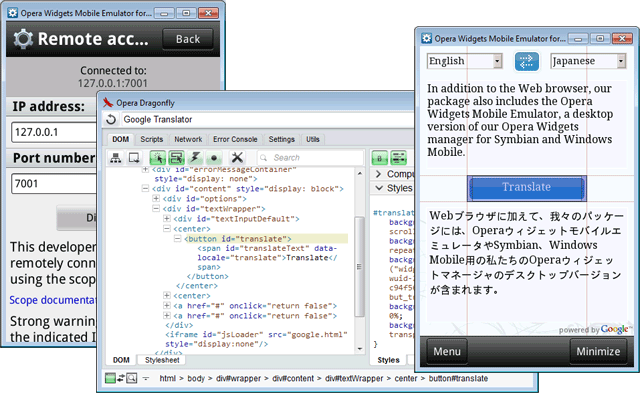Click the div#content breadcrumb
This screenshot has height=394, width=640.
(x=293, y=378)
